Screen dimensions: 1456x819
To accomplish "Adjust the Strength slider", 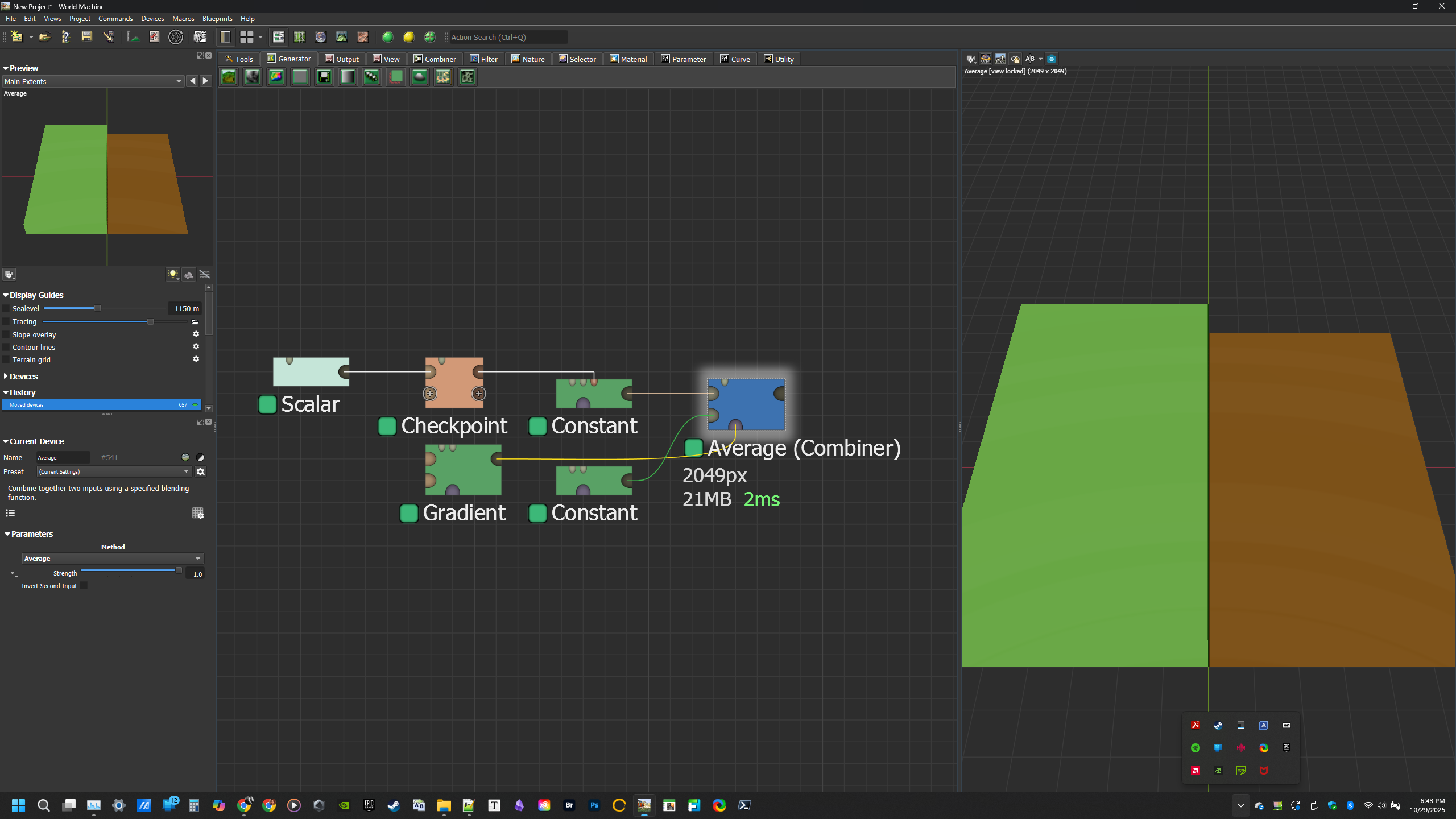I will [179, 570].
